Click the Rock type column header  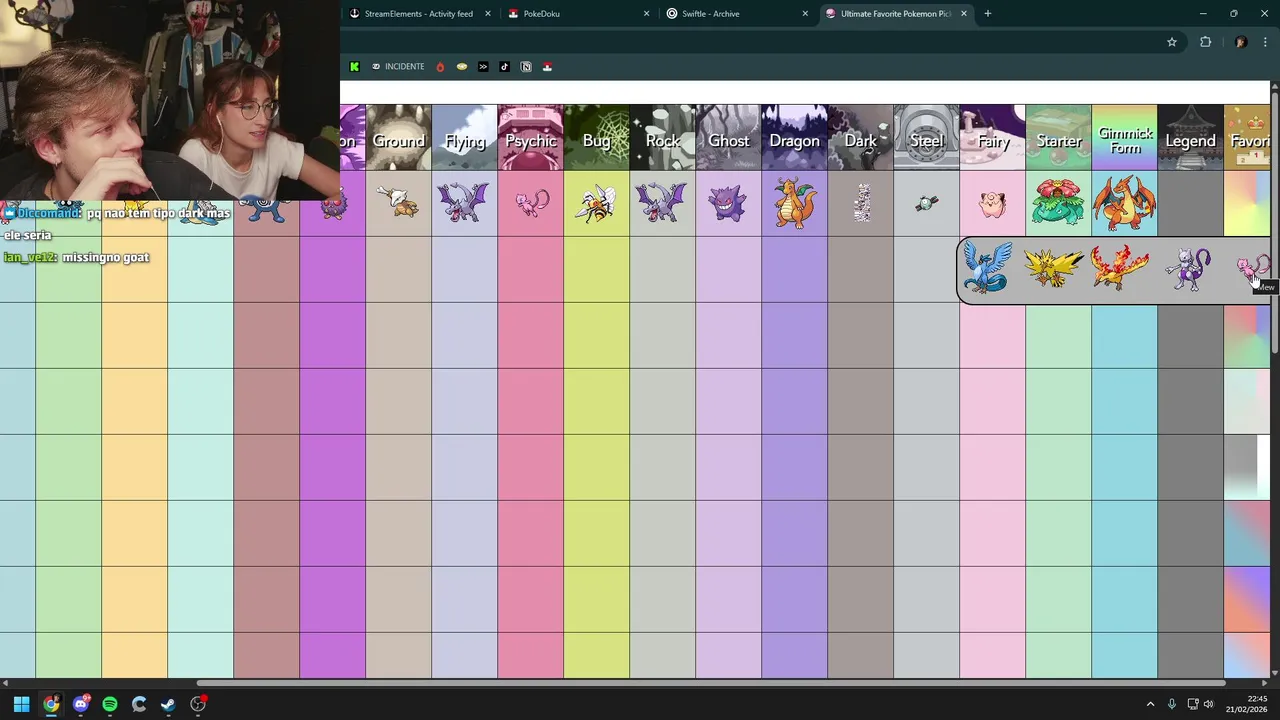(x=663, y=137)
